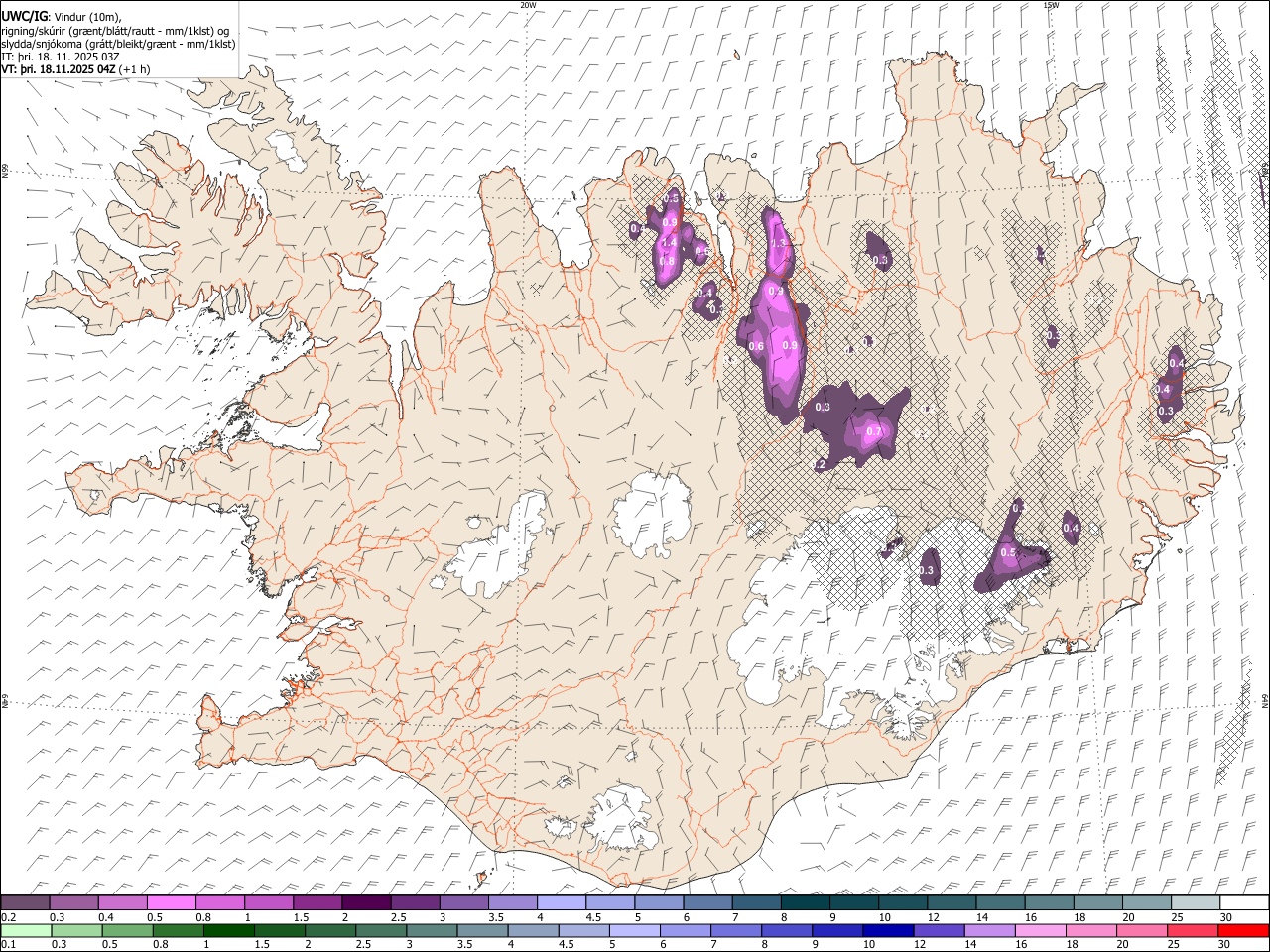Click the 15W longitude label
This screenshot has width=1270, height=952.
coord(1051,5)
